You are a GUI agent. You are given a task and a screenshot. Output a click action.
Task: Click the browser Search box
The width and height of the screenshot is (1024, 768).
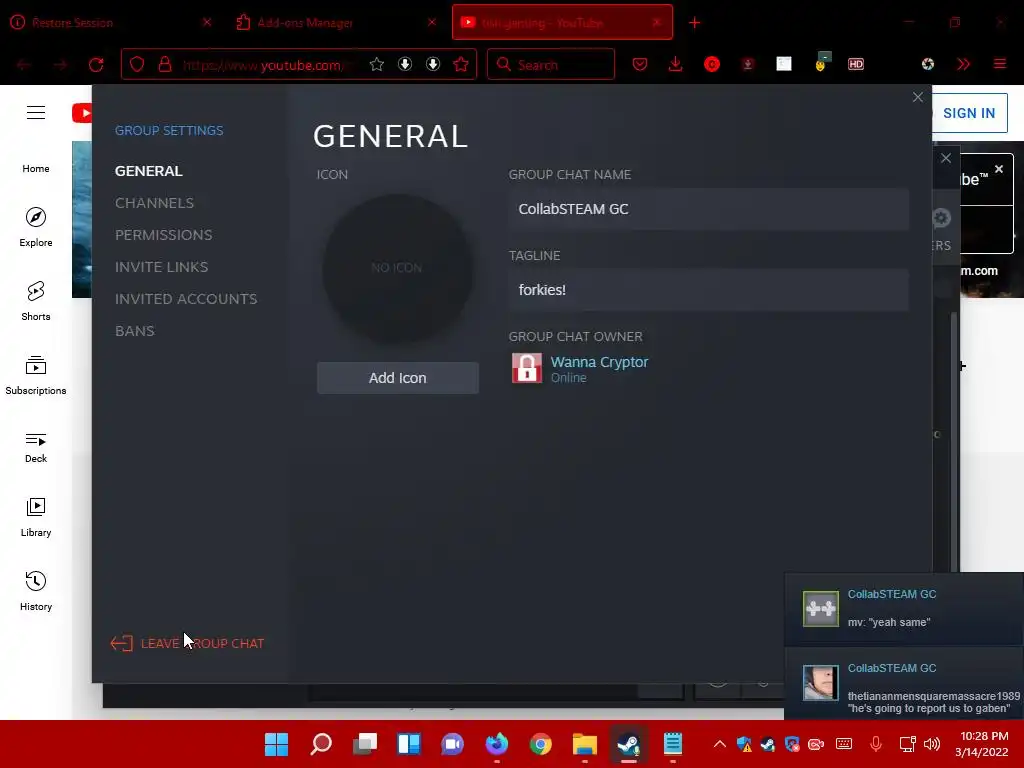point(551,65)
